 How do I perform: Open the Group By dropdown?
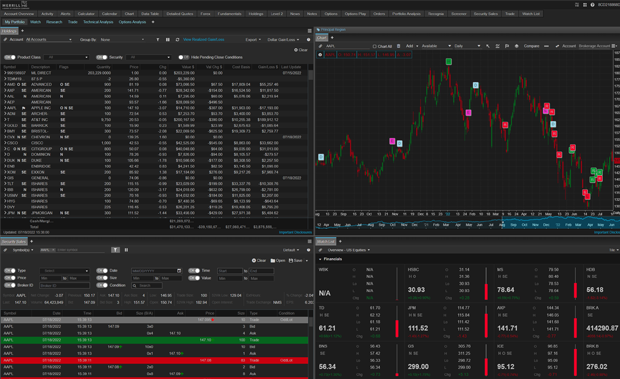[x=122, y=40]
